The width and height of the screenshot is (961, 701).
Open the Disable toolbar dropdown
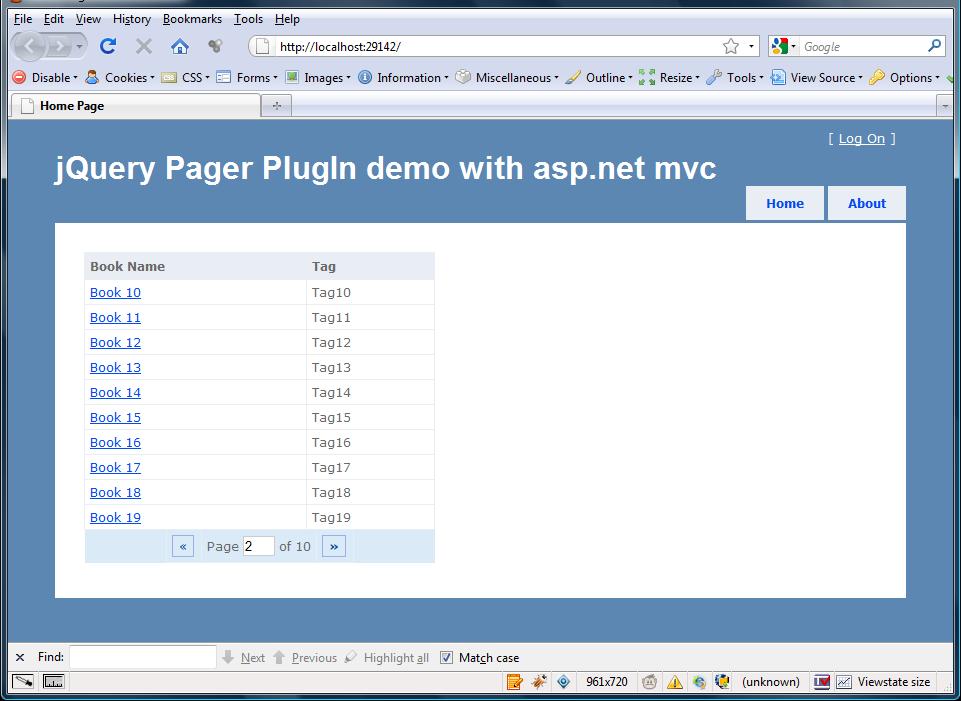[45, 78]
